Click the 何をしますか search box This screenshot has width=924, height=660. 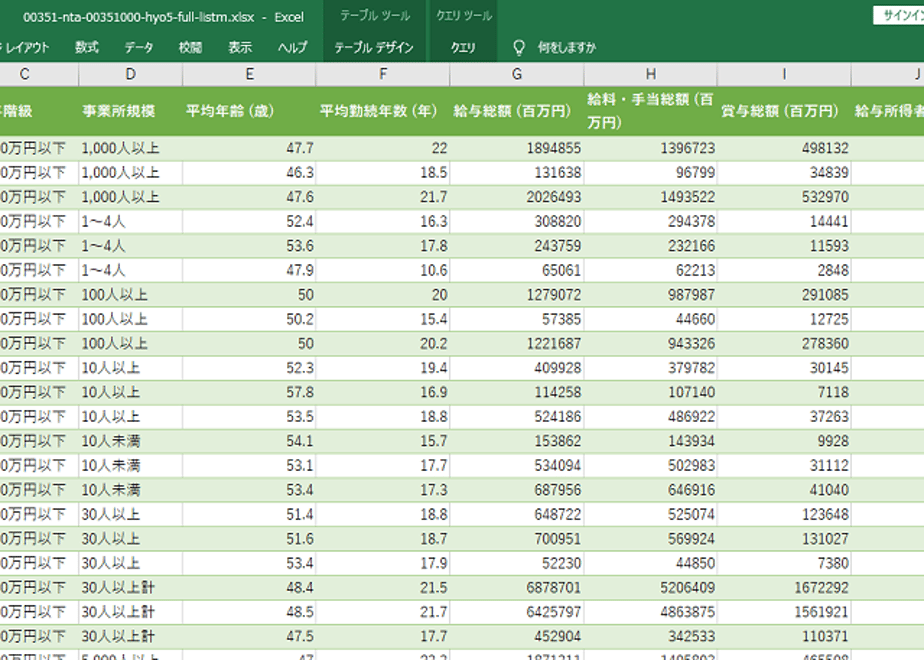point(567,47)
